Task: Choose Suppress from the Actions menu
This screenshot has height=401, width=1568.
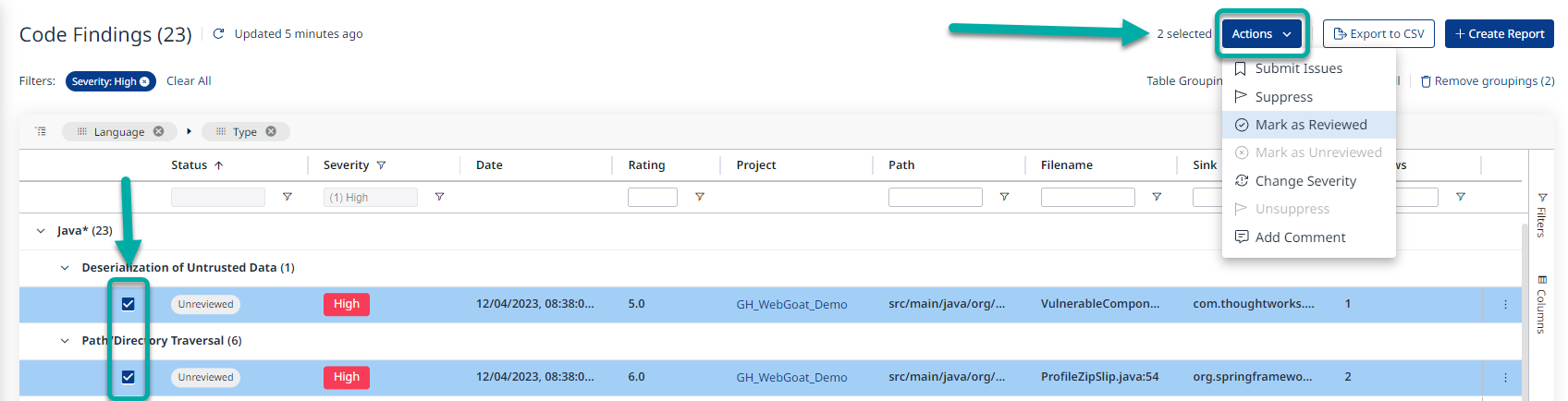Action: pos(1283,97)
